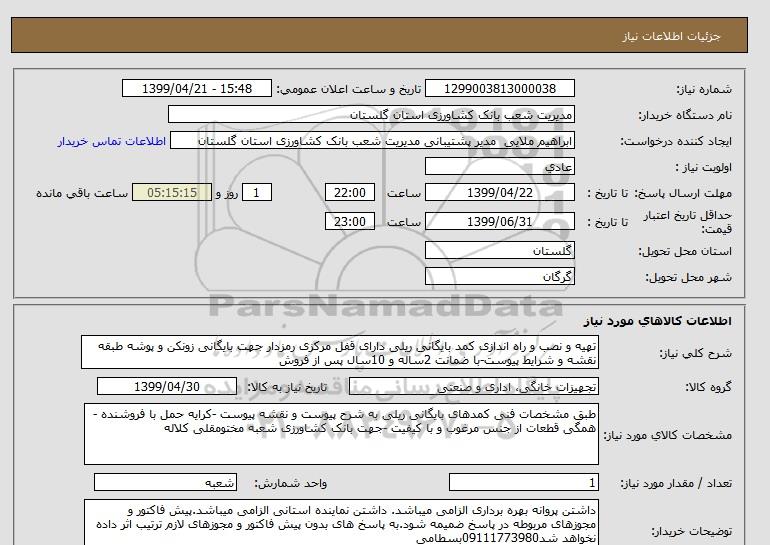Click the شماره نیاز field 1299003813000038
The width and height of the screenshot is (770, 545).
coord(499,89)
